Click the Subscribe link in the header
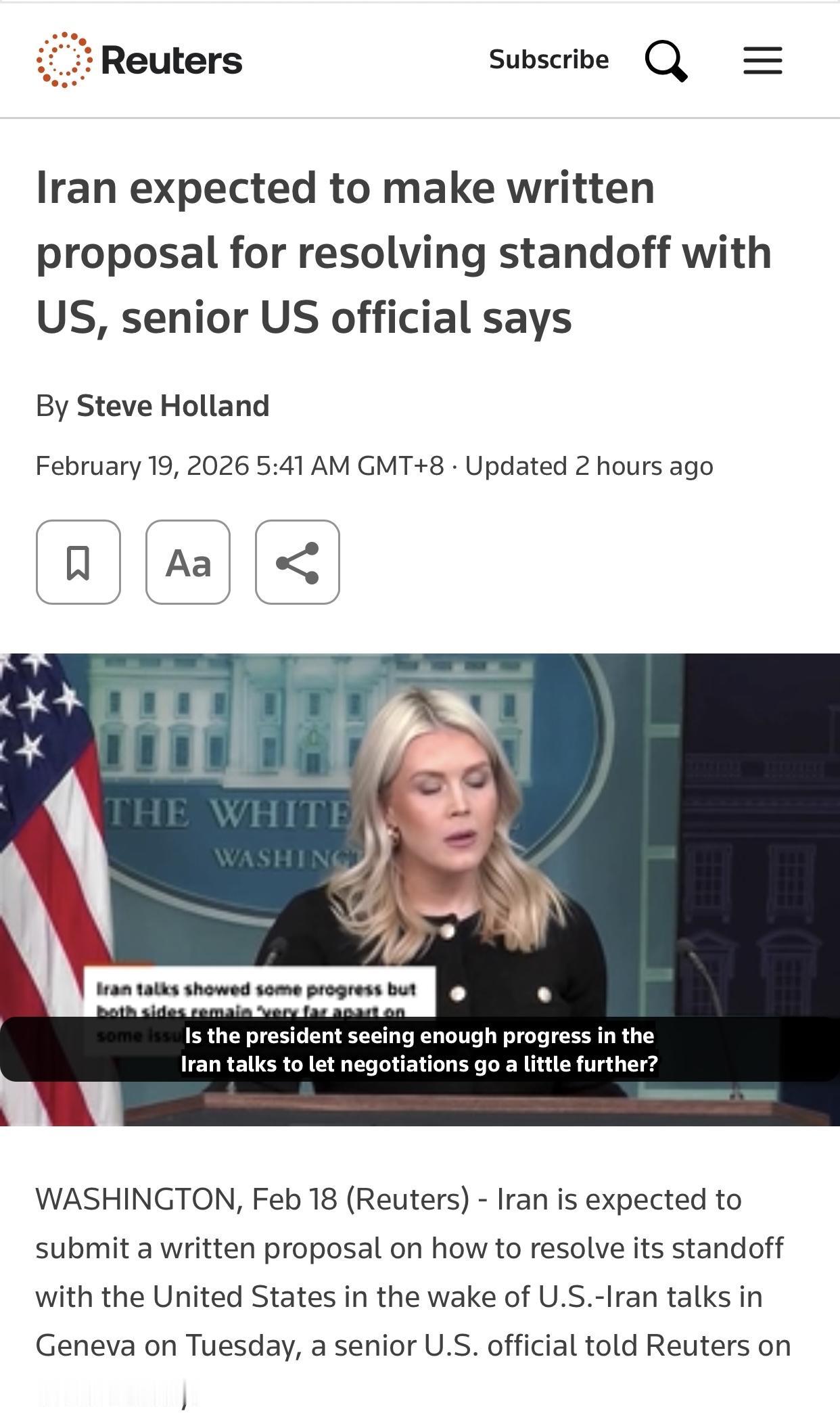840x1426 pixels. [x=549, y=60]
